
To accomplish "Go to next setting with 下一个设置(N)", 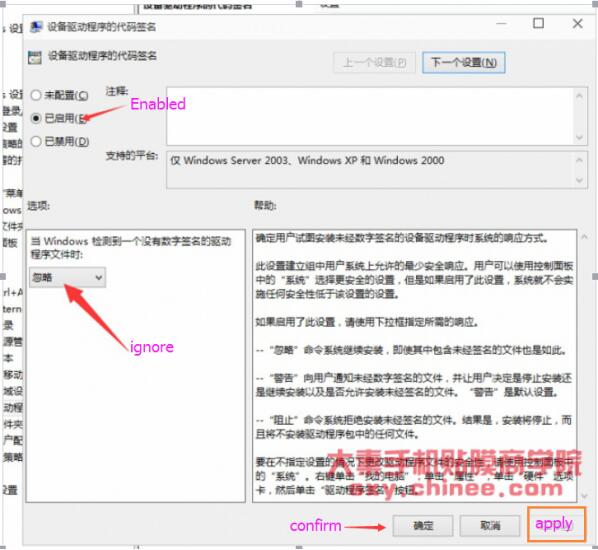I will coord(464,63).
